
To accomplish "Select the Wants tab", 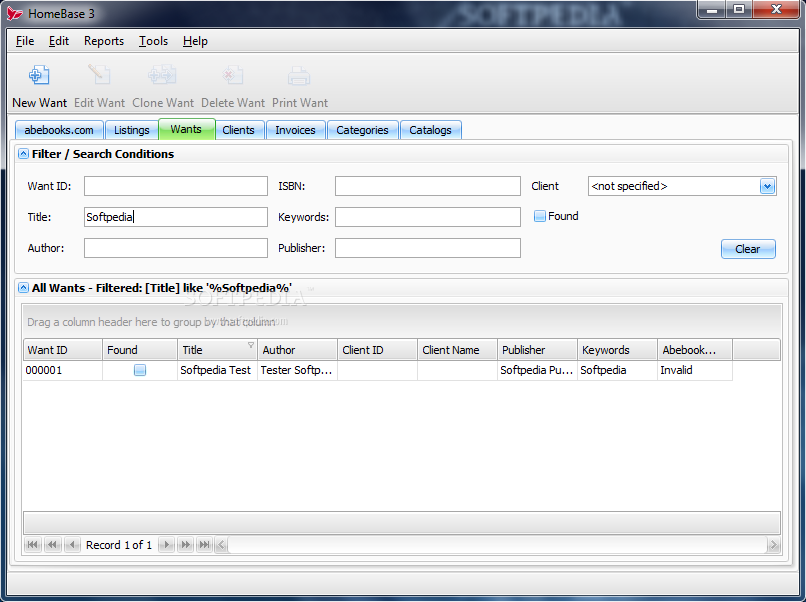I will click(x=186, y=129).
